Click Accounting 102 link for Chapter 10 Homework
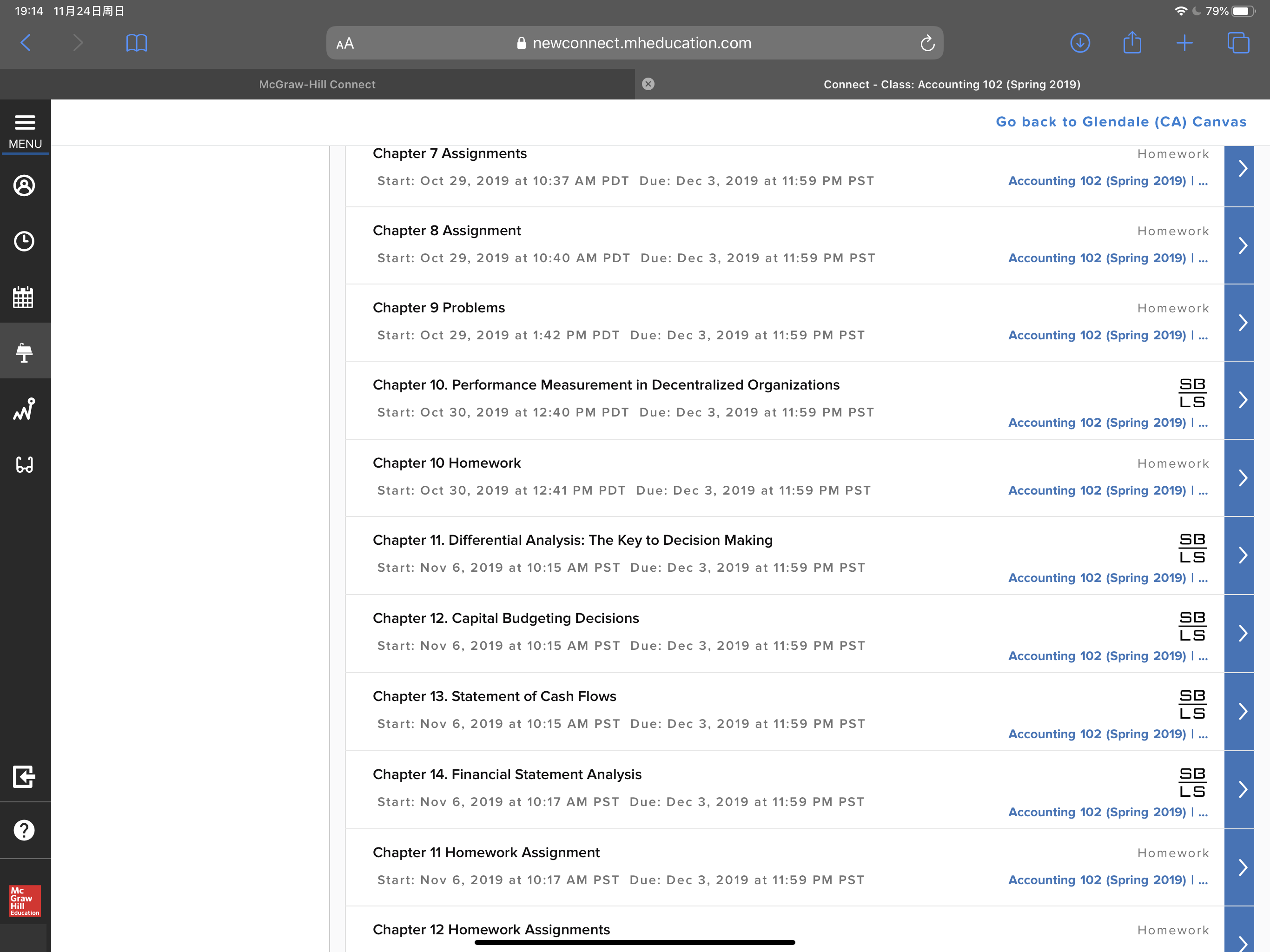1270x952 pixels. tap(1108, 490)
